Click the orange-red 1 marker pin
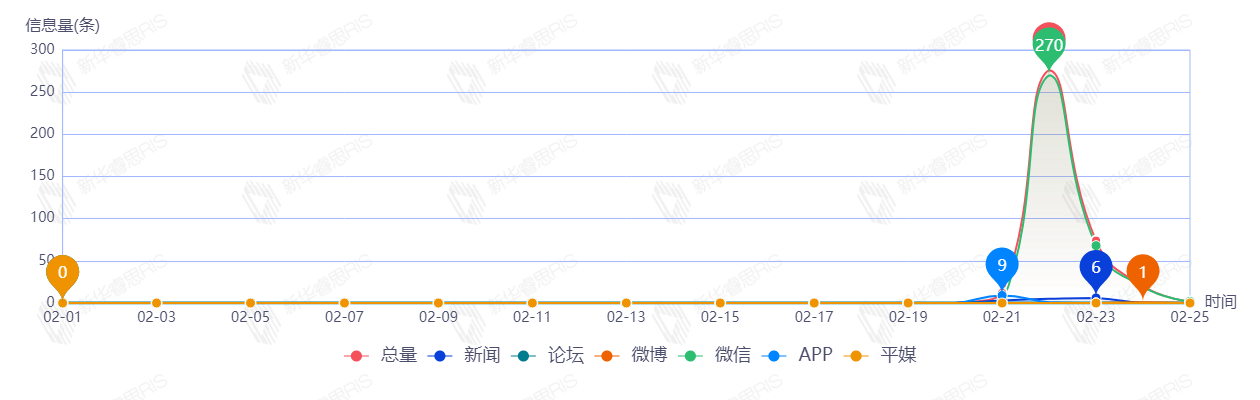 pyautogui.click(x=1143, y=272)
